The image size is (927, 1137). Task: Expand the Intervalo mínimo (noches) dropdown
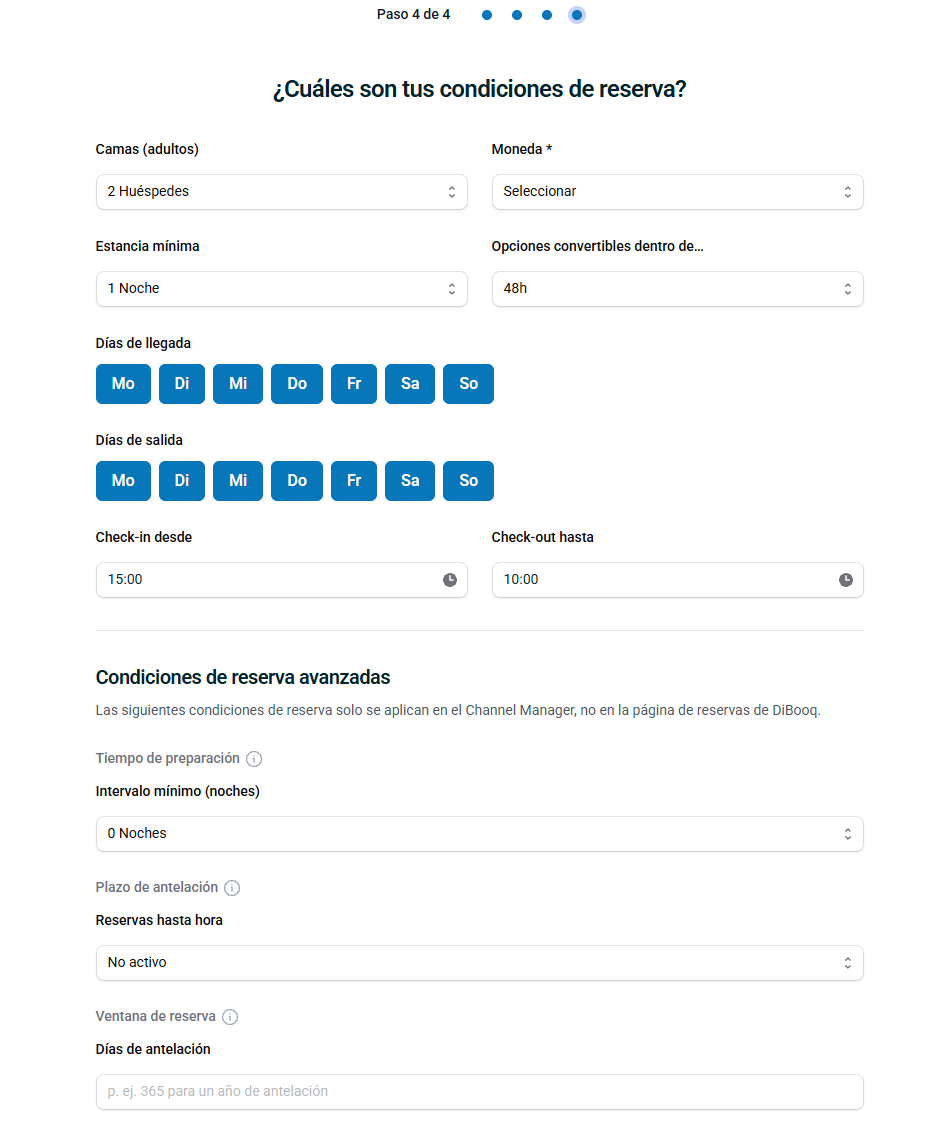[479, 834]
